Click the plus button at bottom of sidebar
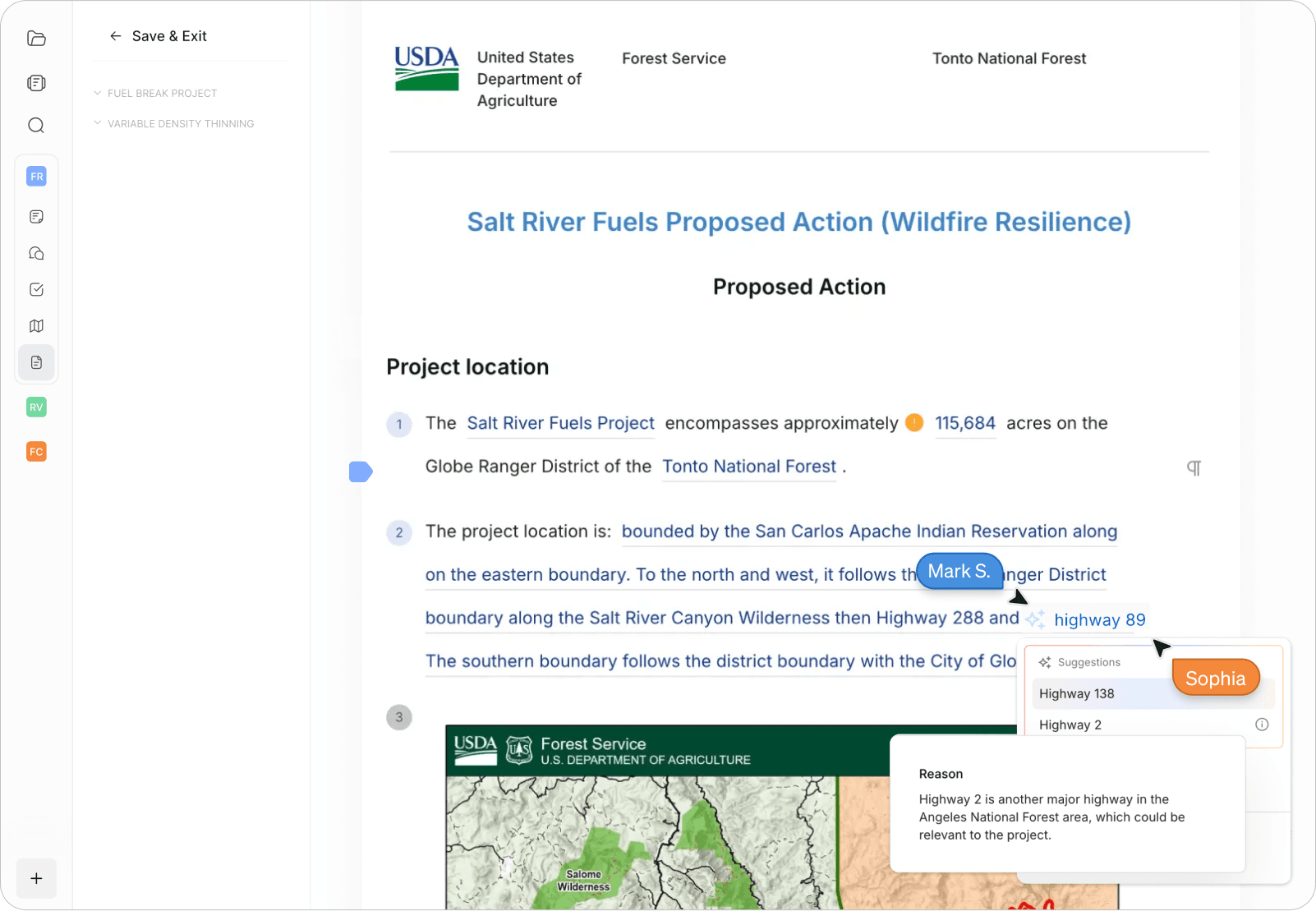 click(36, 878)
